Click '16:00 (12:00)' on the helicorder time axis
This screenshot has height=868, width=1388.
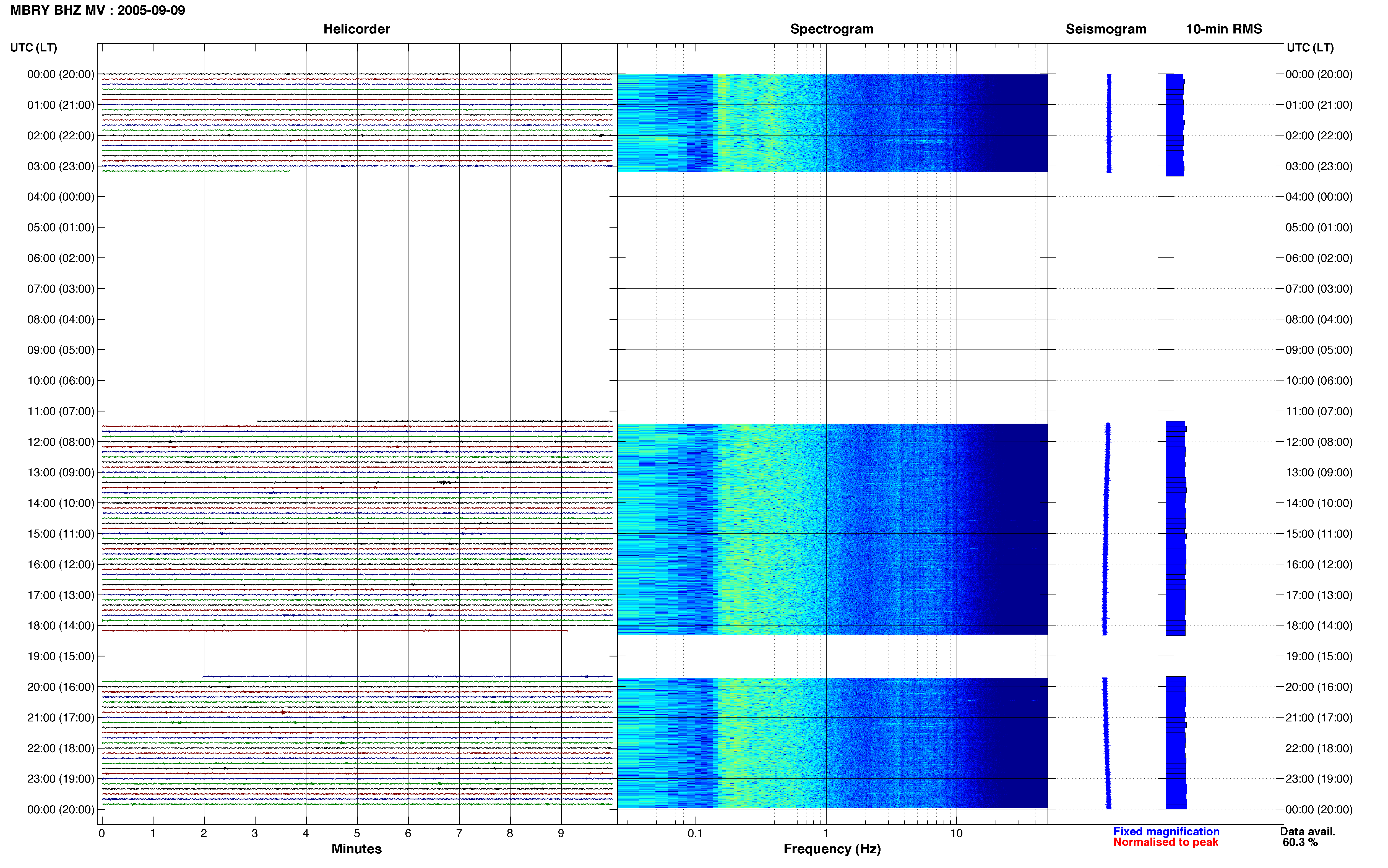pos(61,565)
